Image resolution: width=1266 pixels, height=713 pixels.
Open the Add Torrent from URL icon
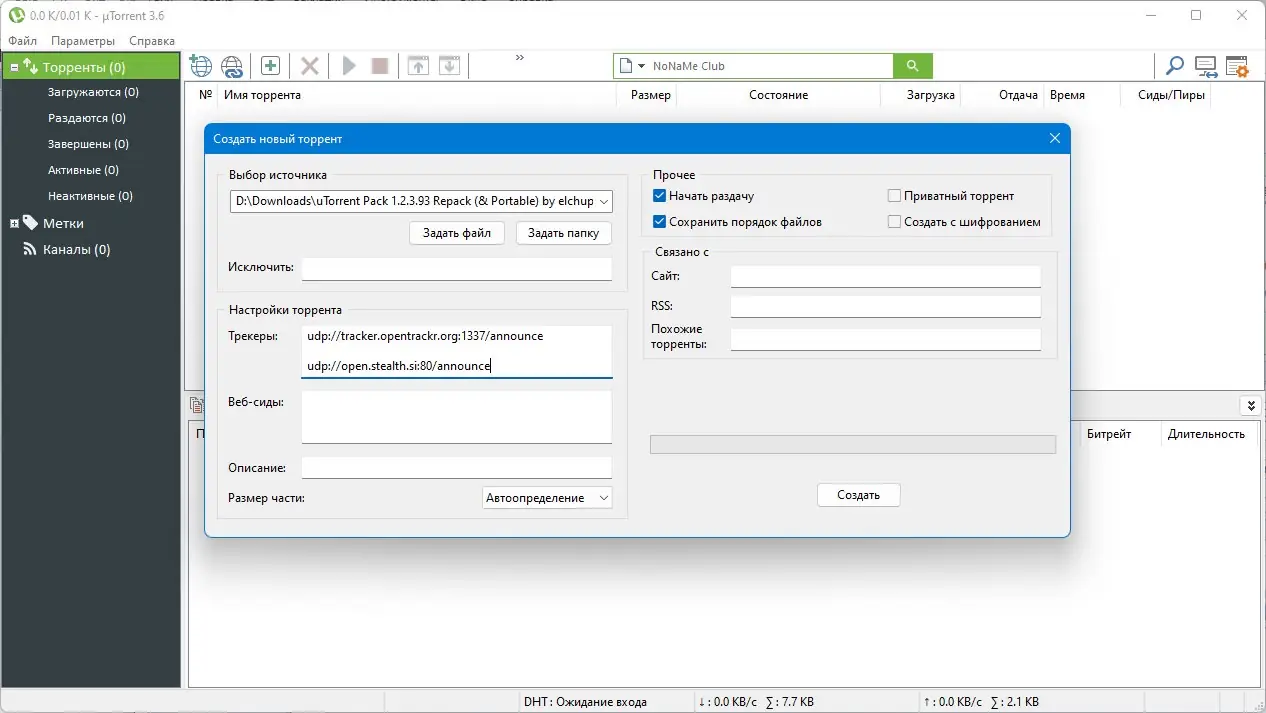coord(200,65)
